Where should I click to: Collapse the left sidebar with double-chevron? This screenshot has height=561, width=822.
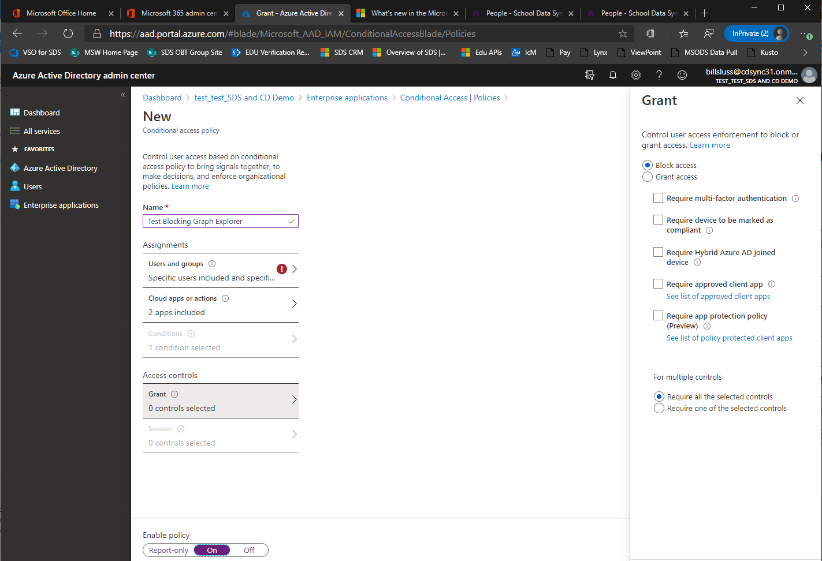pos(123,95)
